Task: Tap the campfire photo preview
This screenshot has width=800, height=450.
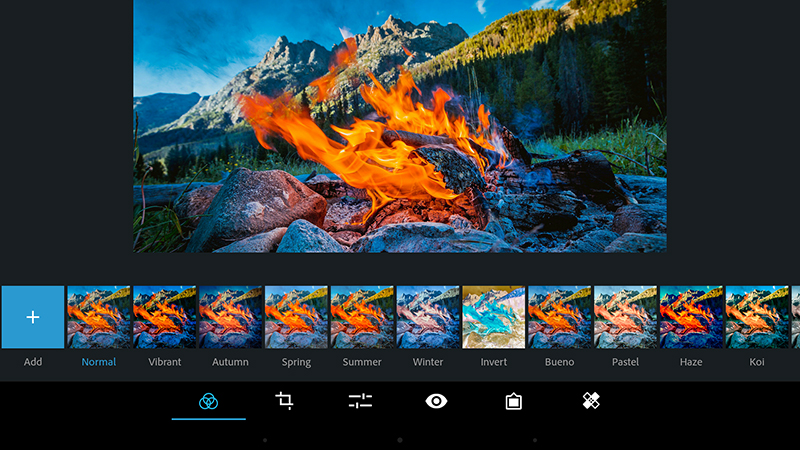Action: [x=400, y=126]
